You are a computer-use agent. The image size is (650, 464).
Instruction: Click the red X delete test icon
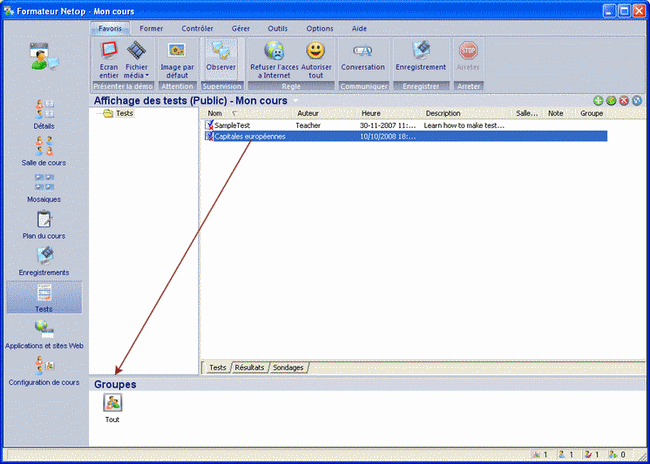coord(624,101)
